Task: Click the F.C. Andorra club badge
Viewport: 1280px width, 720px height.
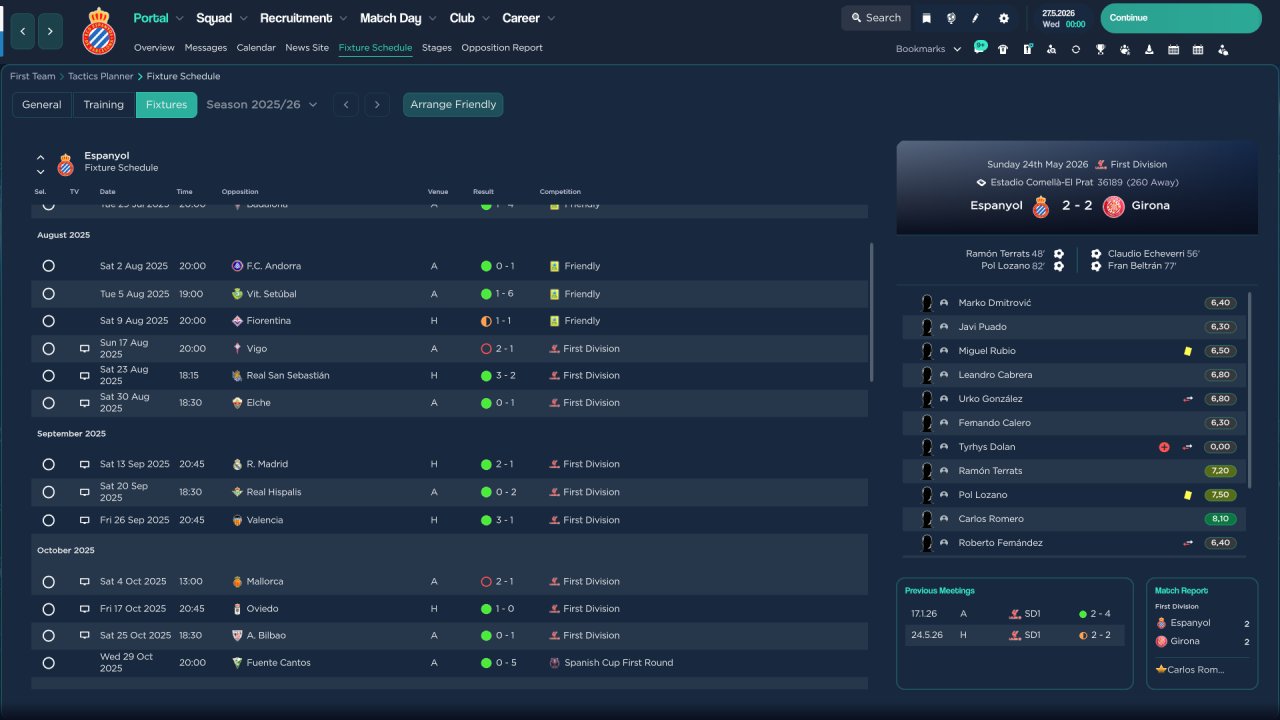Action: (x=237, y=266)
